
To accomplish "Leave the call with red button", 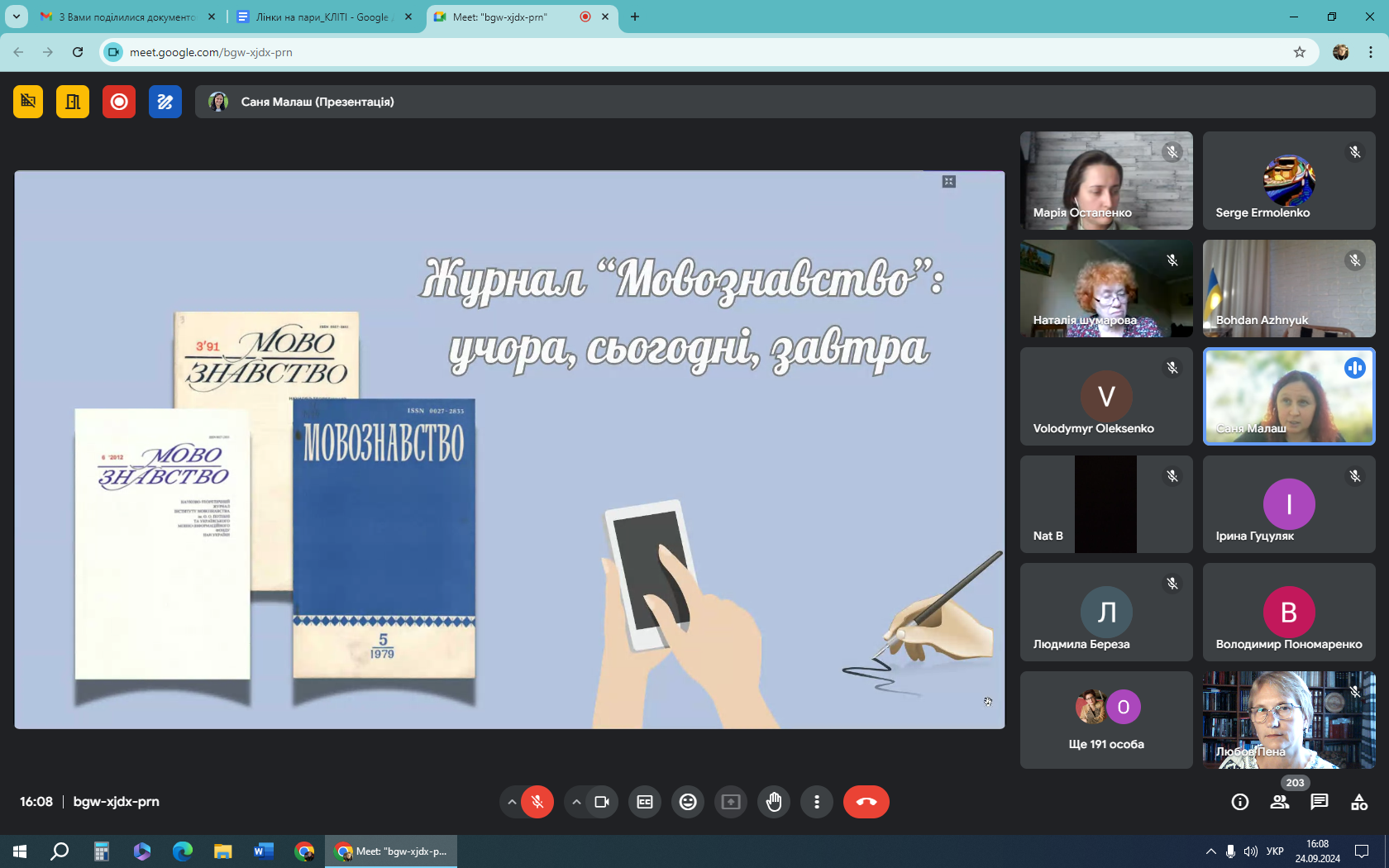I will [866, 802].
